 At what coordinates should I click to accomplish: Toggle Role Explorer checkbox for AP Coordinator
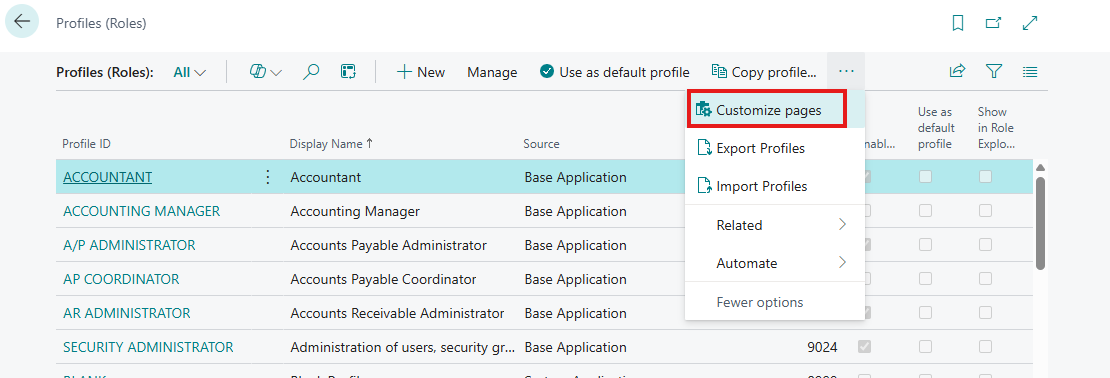[x=985, y=278]
